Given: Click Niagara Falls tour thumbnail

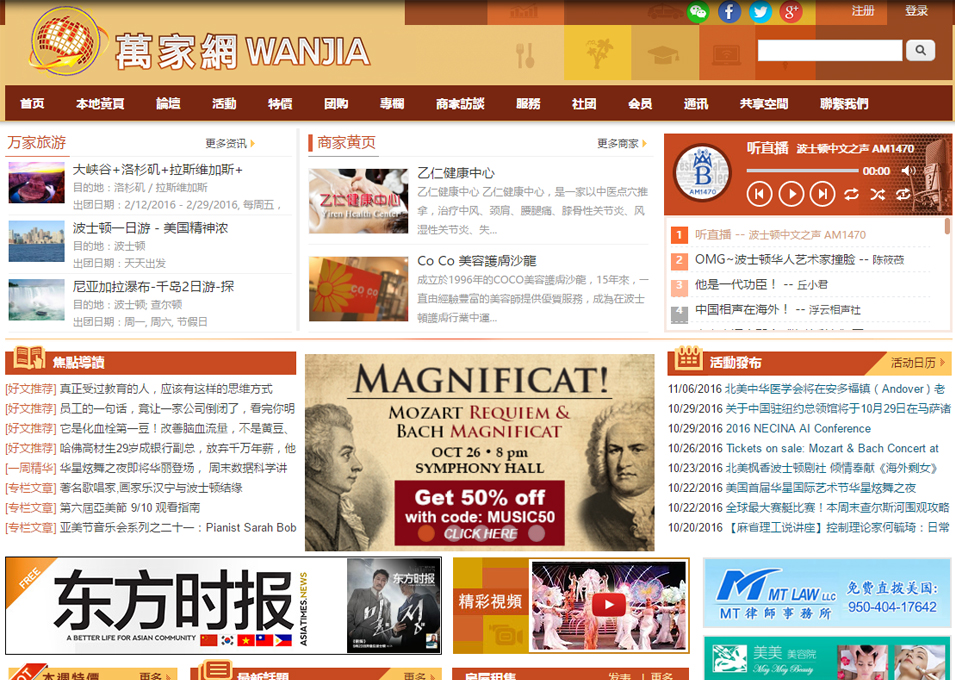Looking at the screenshot, I should point(37,300).
